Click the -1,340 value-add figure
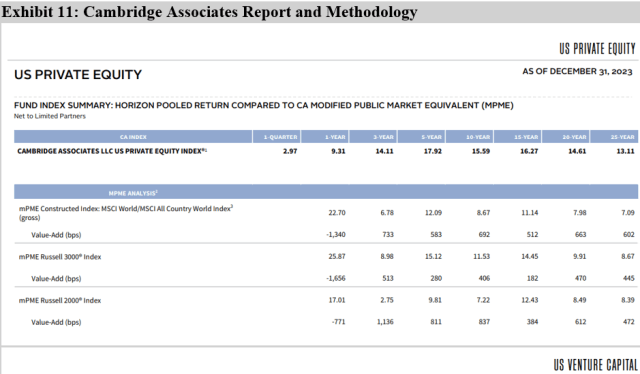 (x=336, y=235)
